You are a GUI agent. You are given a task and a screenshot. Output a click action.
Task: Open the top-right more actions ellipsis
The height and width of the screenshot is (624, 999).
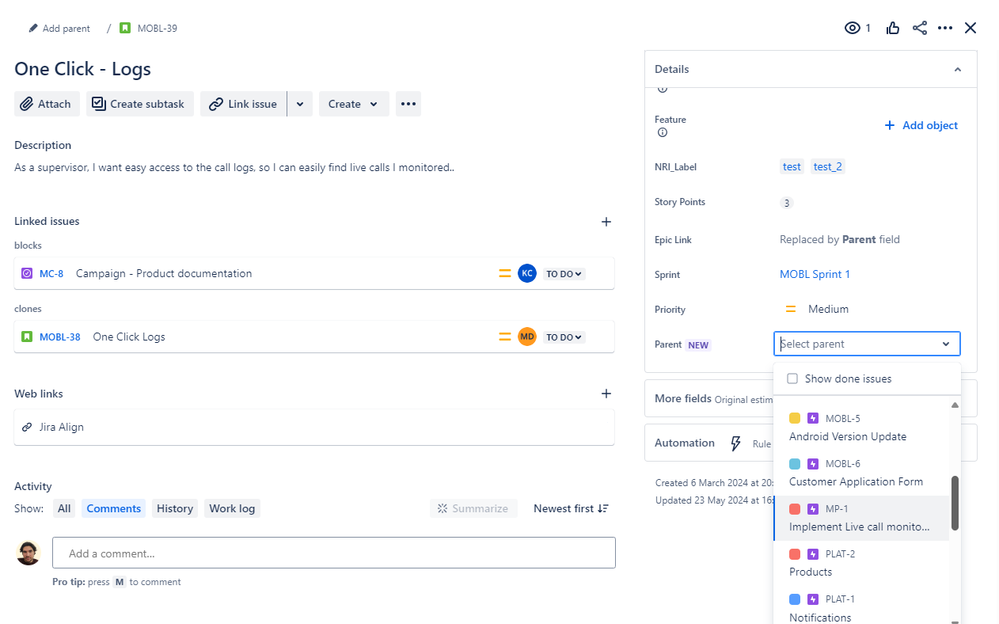point(945,28)
